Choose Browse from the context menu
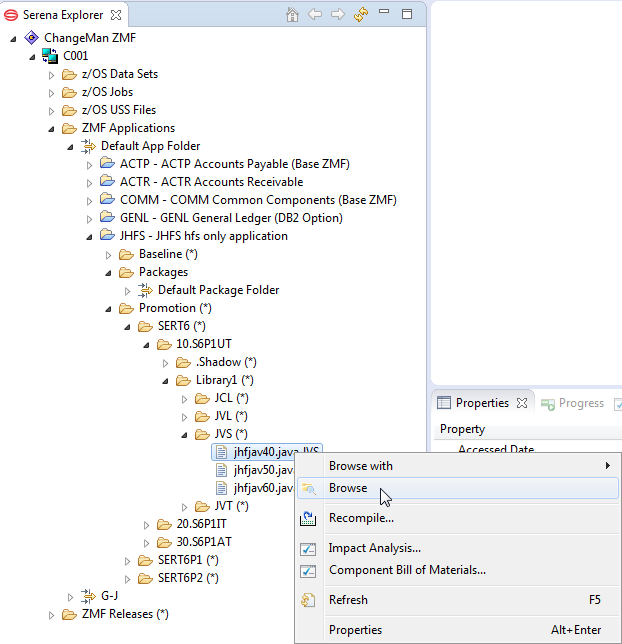This screenshot has width=622, height=644. click(x=457, y=488)
